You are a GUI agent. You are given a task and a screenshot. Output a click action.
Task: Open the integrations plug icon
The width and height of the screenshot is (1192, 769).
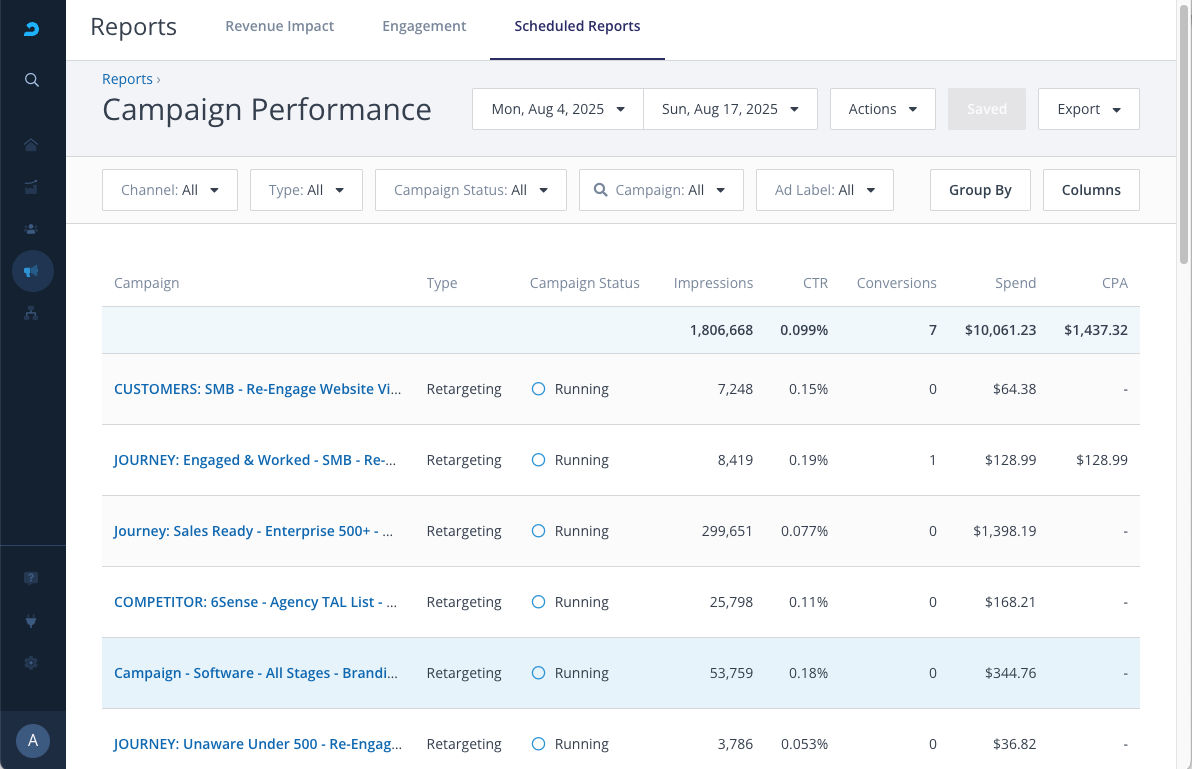pyautogui.click(x=32, y=620)
